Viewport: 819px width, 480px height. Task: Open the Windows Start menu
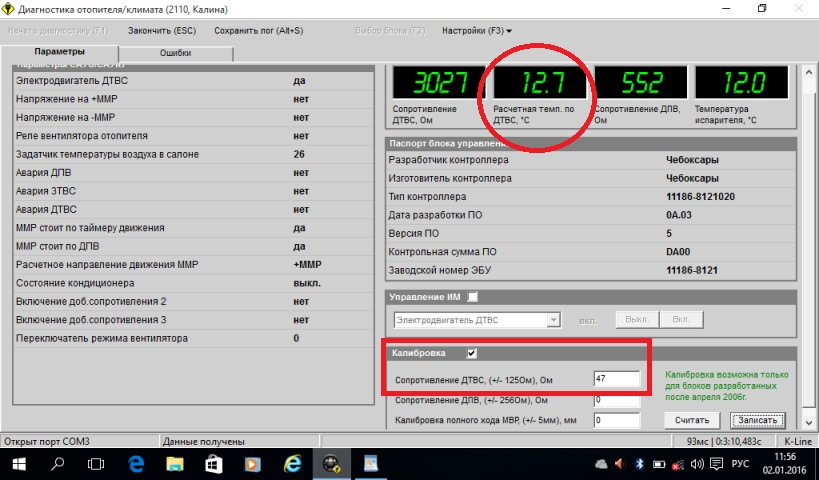pyautogui.click(x=19, y=464)
